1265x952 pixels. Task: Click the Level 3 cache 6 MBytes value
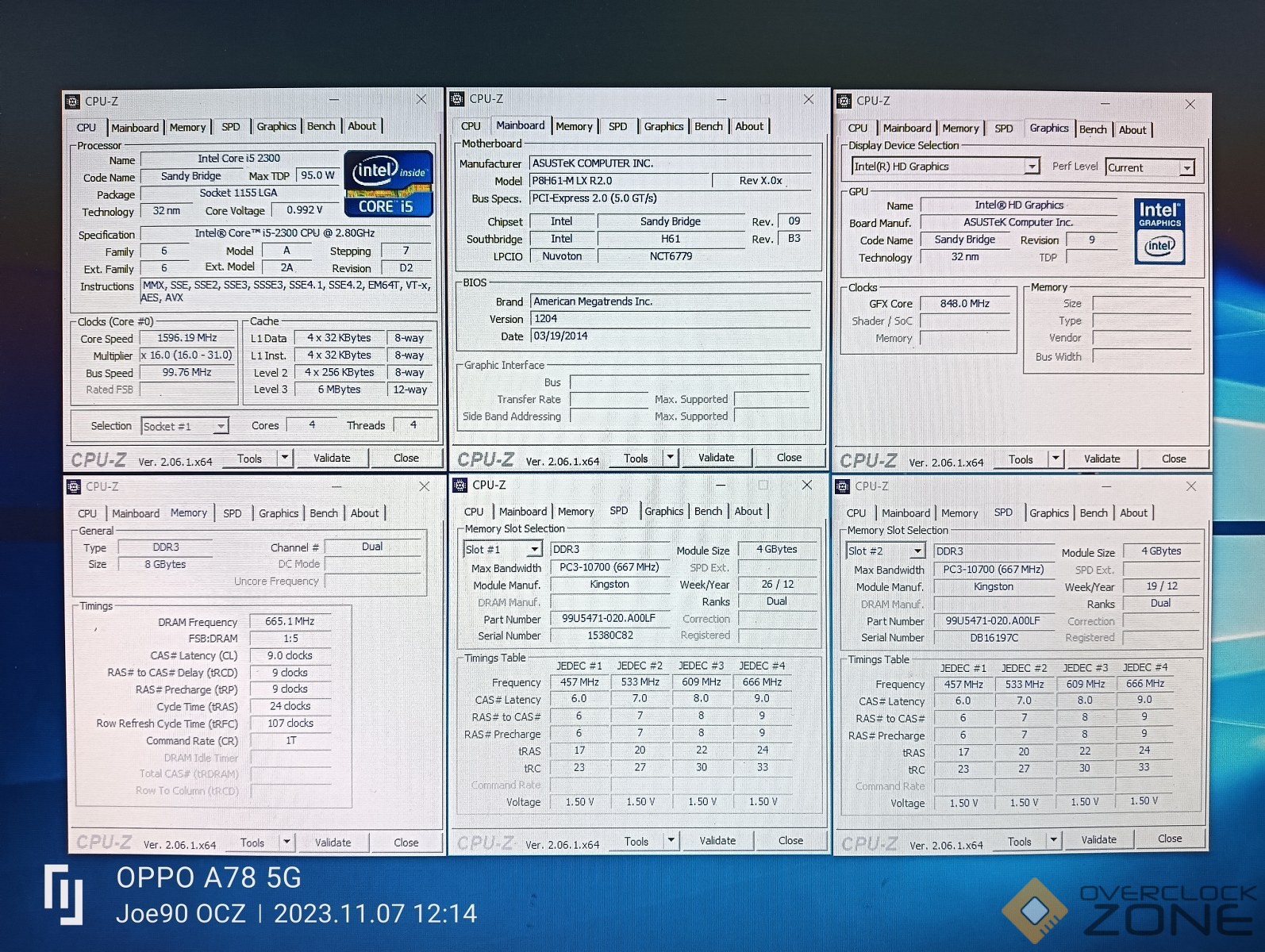(339, 390)
